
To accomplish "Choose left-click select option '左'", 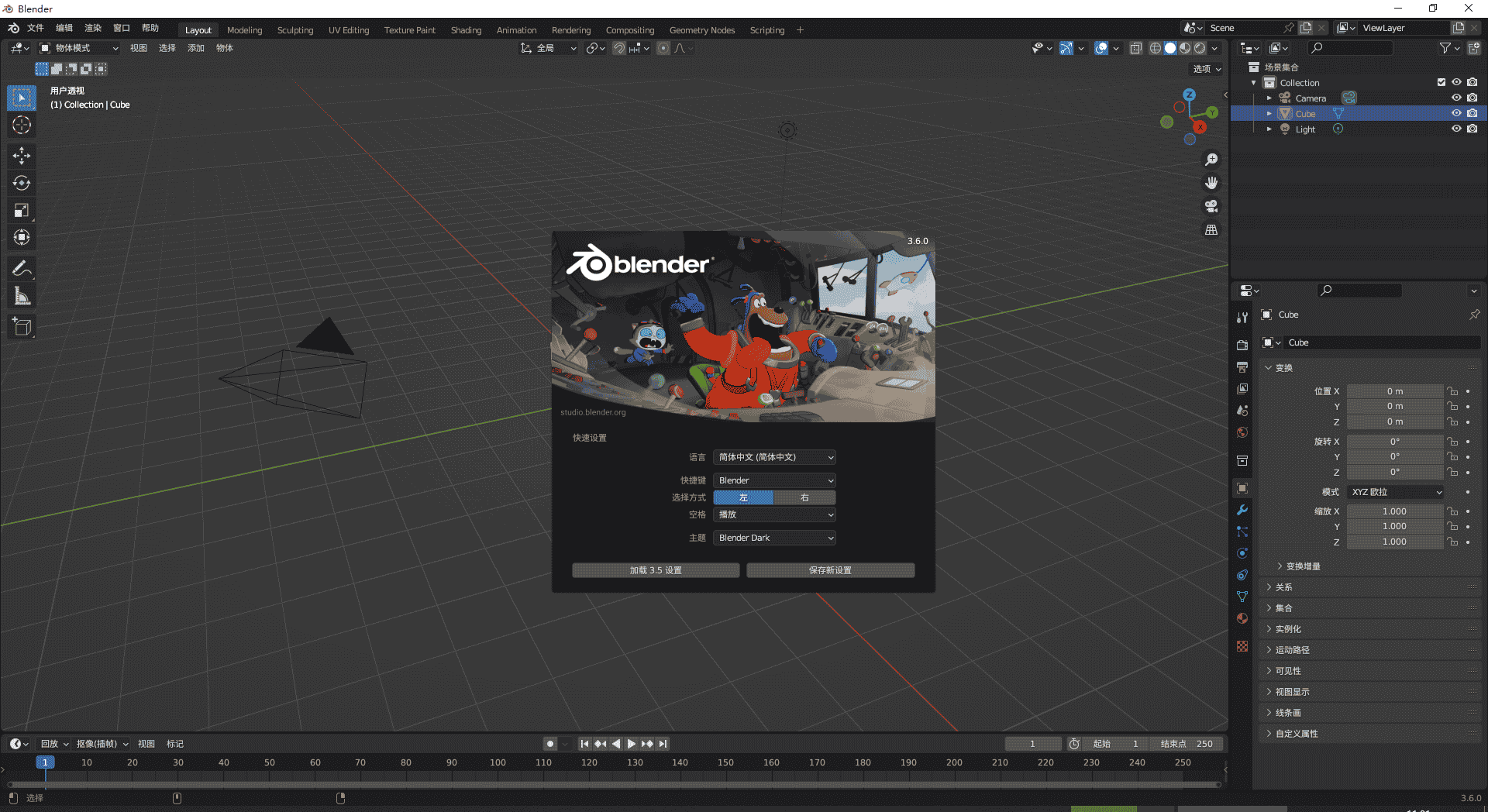I will coord(743,497).
